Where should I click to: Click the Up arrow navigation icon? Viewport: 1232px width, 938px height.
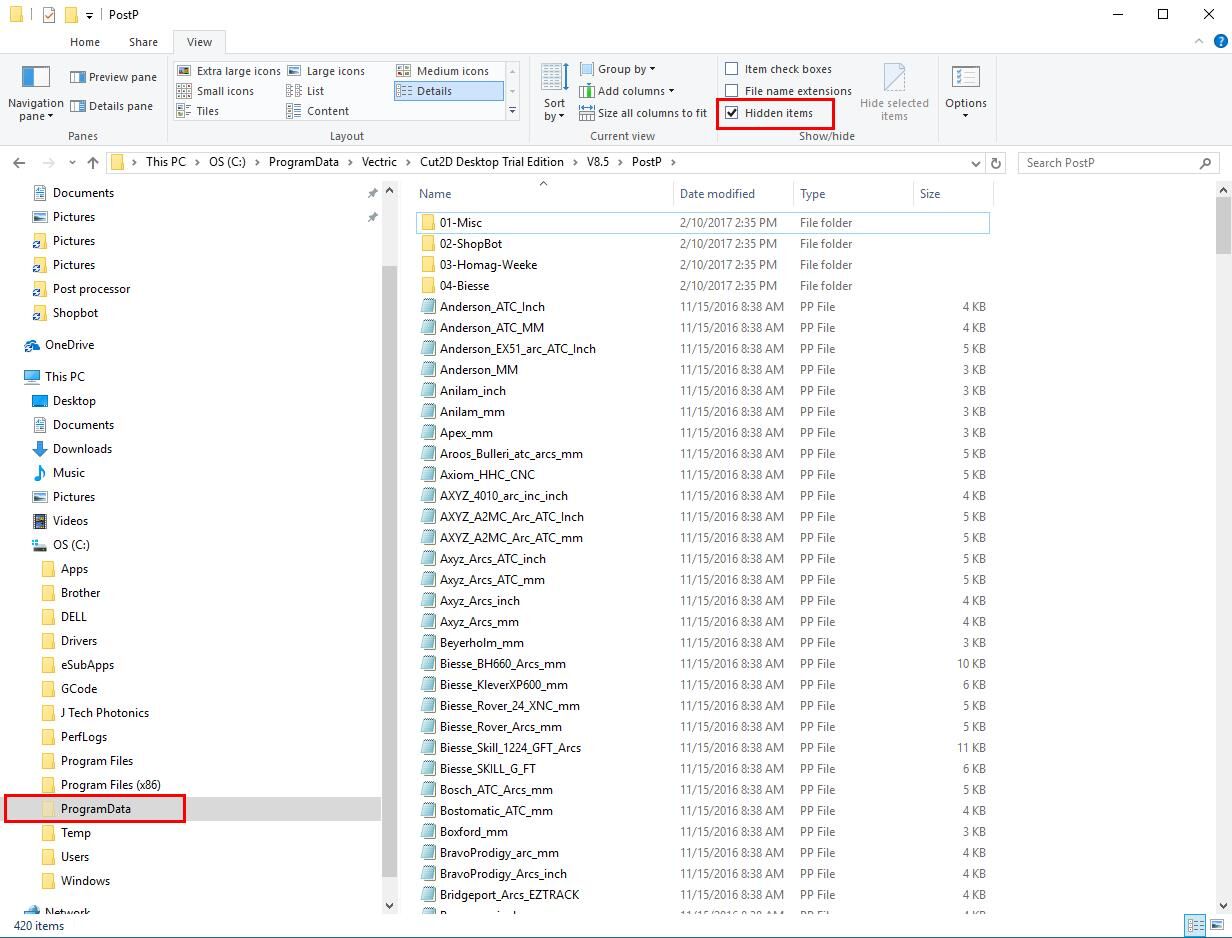(x=93, y=162)
